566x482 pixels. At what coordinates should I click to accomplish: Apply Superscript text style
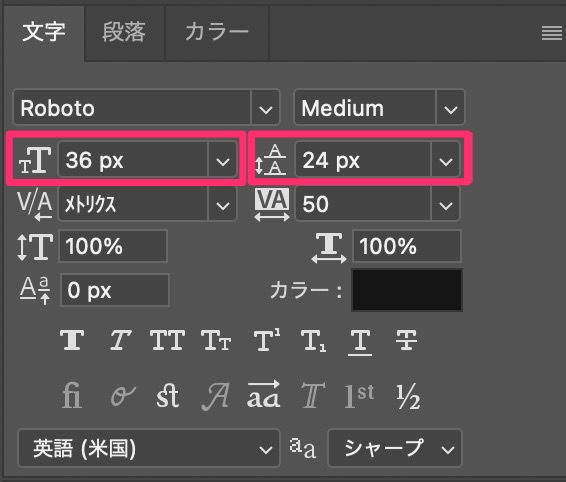[x=266, y=340]
